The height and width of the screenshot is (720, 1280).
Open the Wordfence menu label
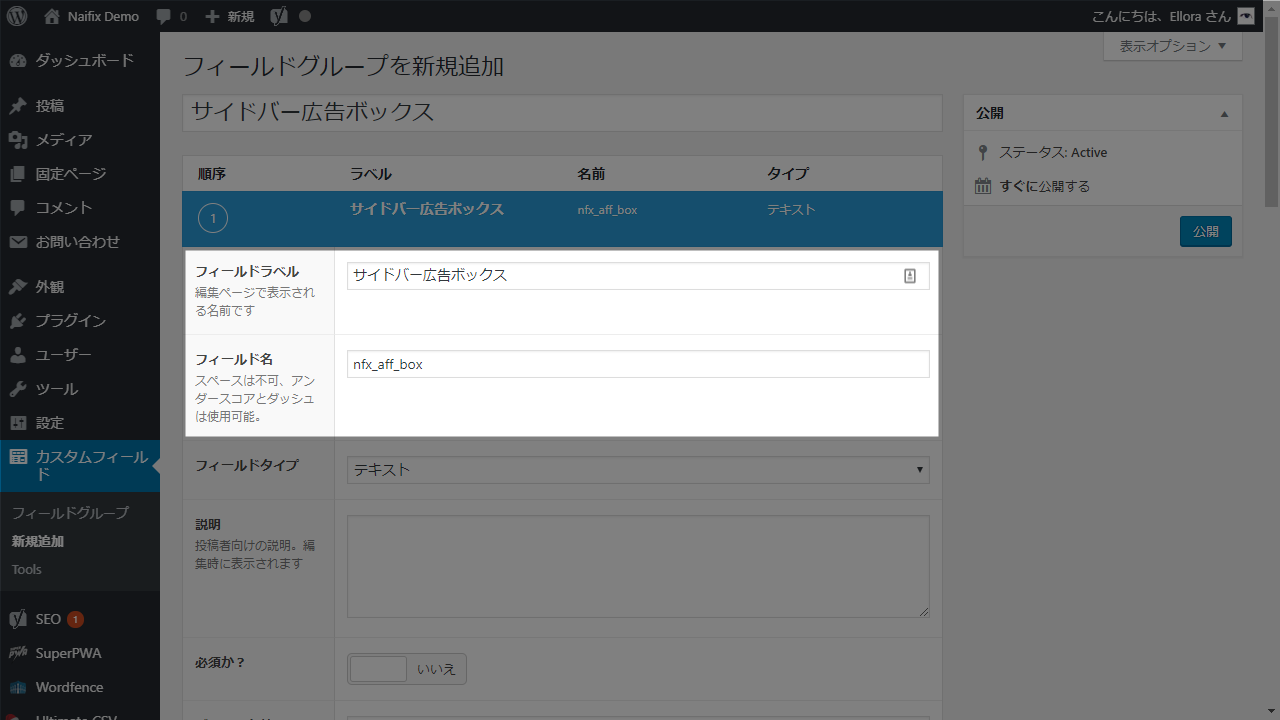tap(69, 687)
